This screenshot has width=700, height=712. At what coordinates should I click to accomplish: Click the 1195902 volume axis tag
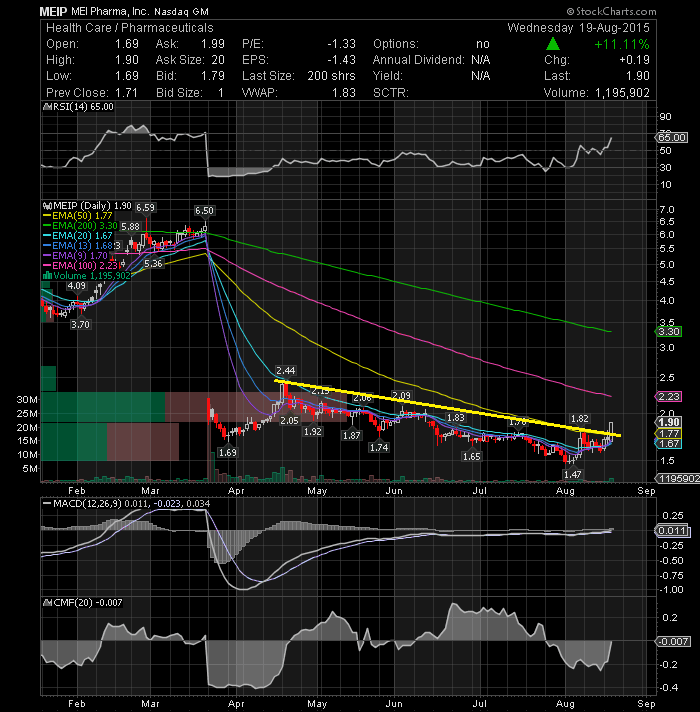point(678,479)
